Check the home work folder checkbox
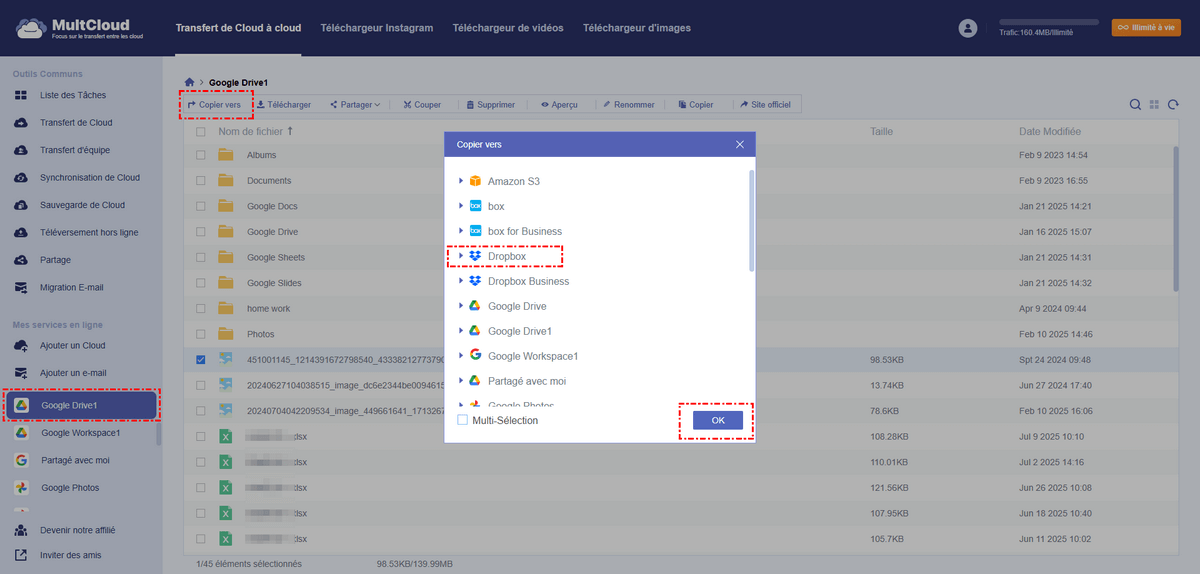The image size is (1200, 574). pyautogui.click(x=201, y=308)
